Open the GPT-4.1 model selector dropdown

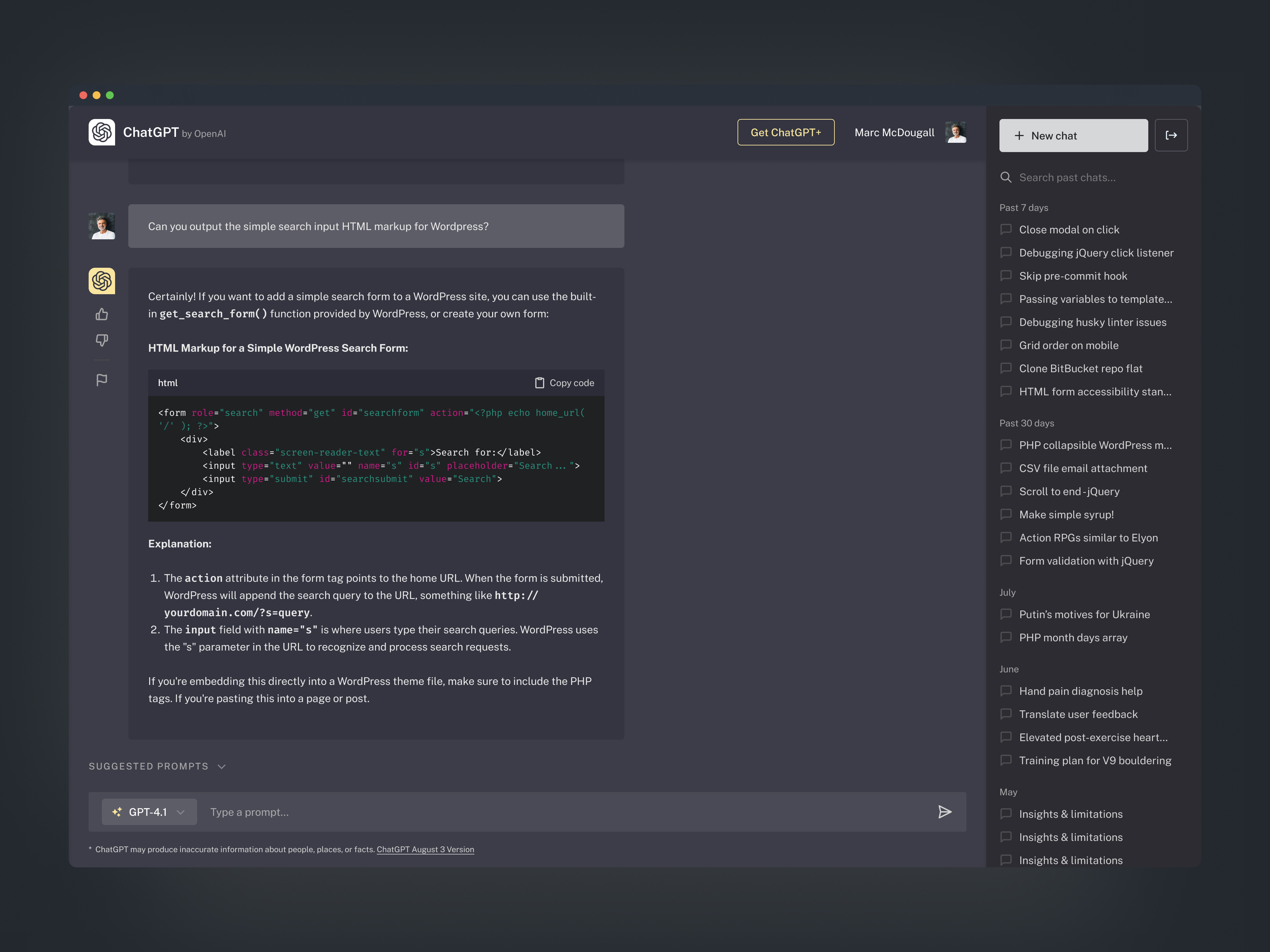coord(149,812)
